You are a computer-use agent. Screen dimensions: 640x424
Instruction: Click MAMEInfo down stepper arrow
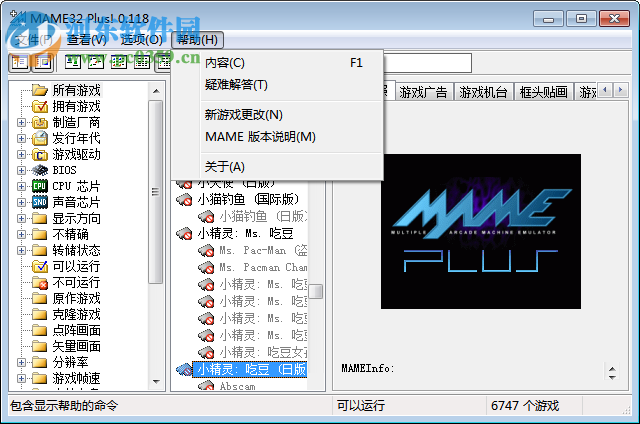pyautogui.click(x=612, y=377)
